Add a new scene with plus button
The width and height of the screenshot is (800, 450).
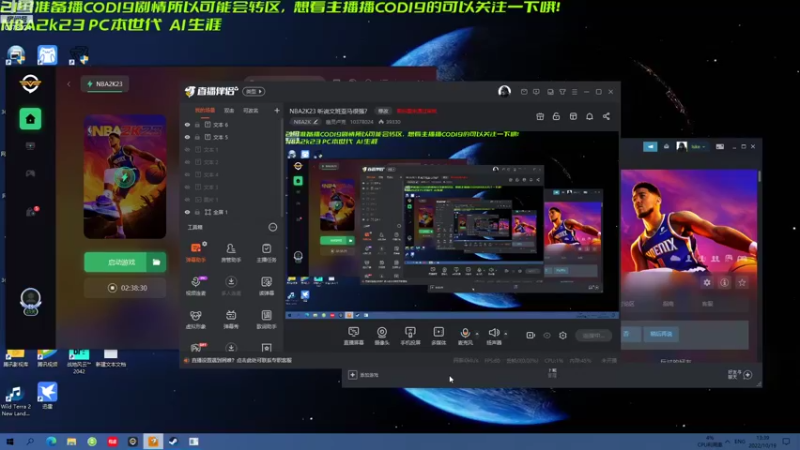tap(277, 110)
